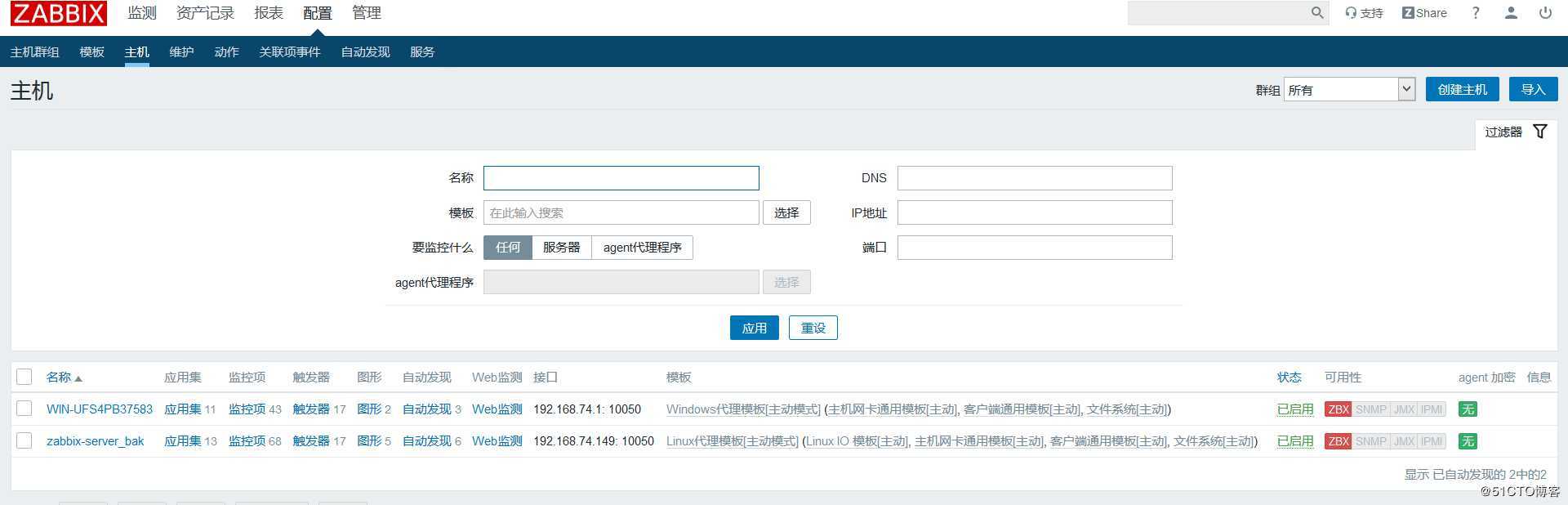Viewport: 1568px width, 505px height.
Task: Click IPMI badge in WIN-UFS4PB37583 row
Action: tap(1432, 409)
